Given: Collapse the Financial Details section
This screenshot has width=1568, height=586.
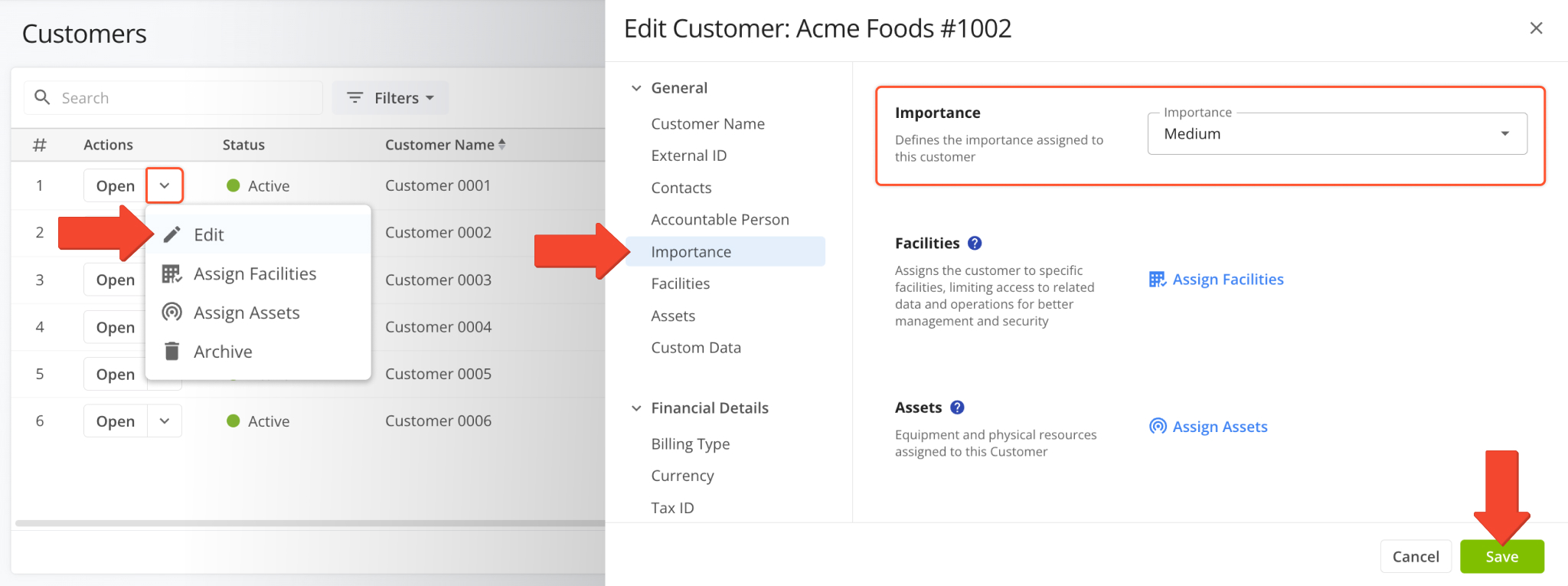Looking at the screenshot, I should tap(636, 408).
